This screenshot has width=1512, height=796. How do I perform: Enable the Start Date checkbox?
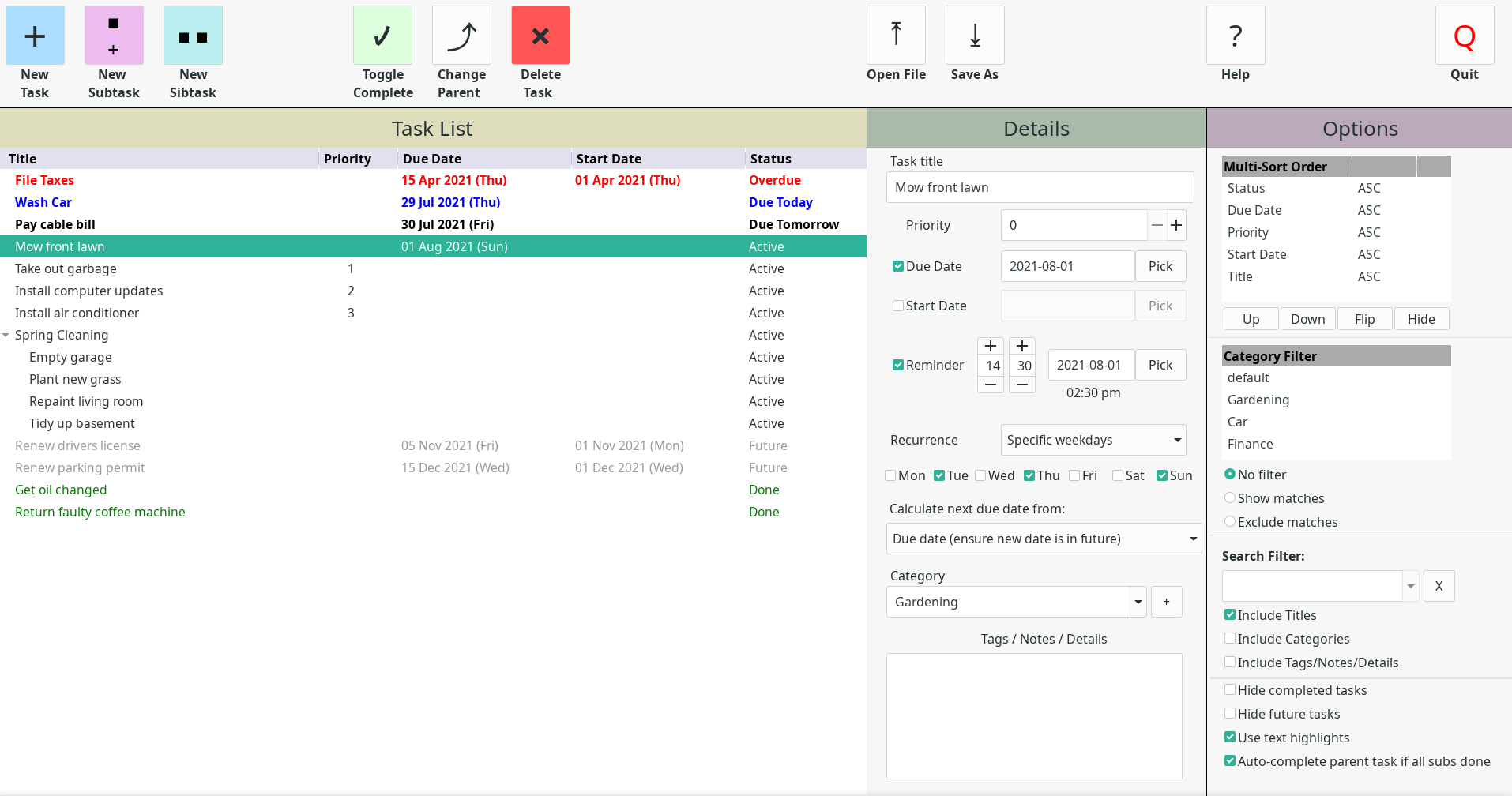898,306
